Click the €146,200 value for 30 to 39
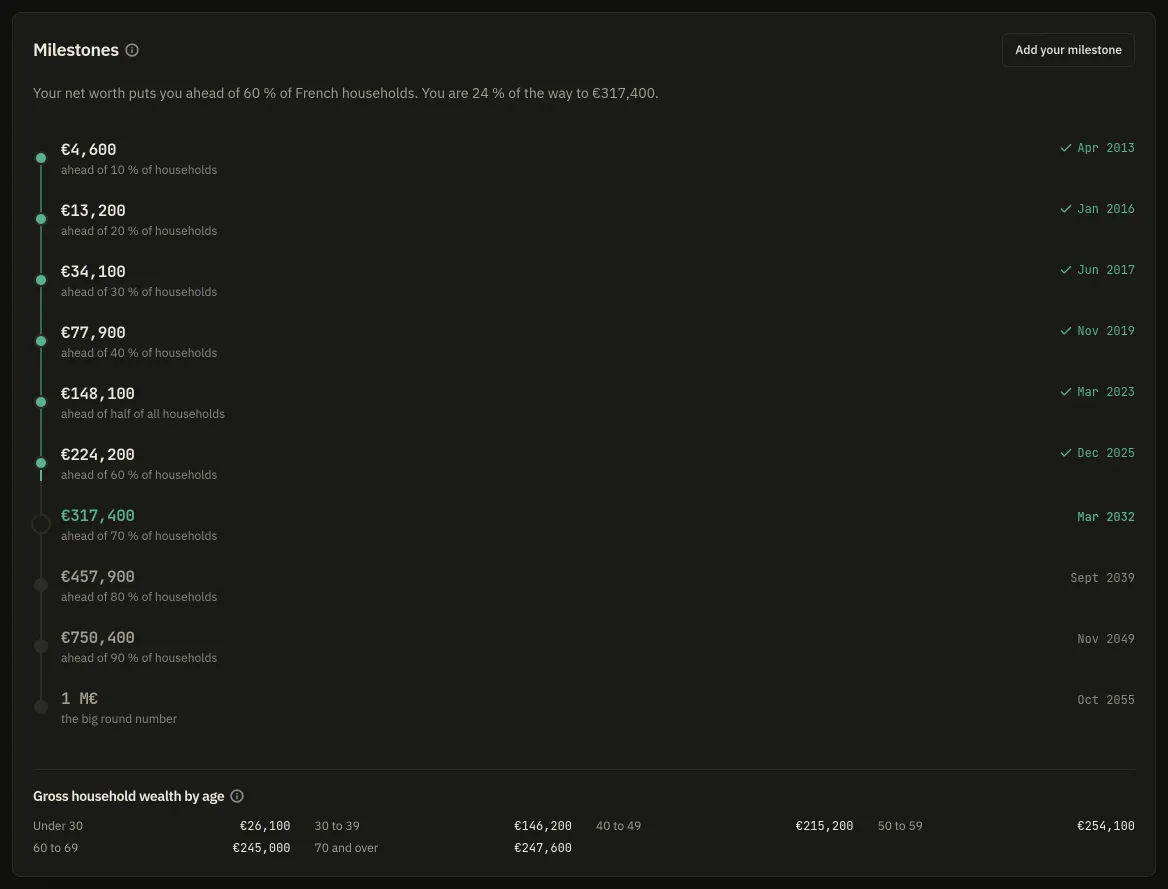The height and width of the screenshot is (889, 1168). tap(542, 826)
